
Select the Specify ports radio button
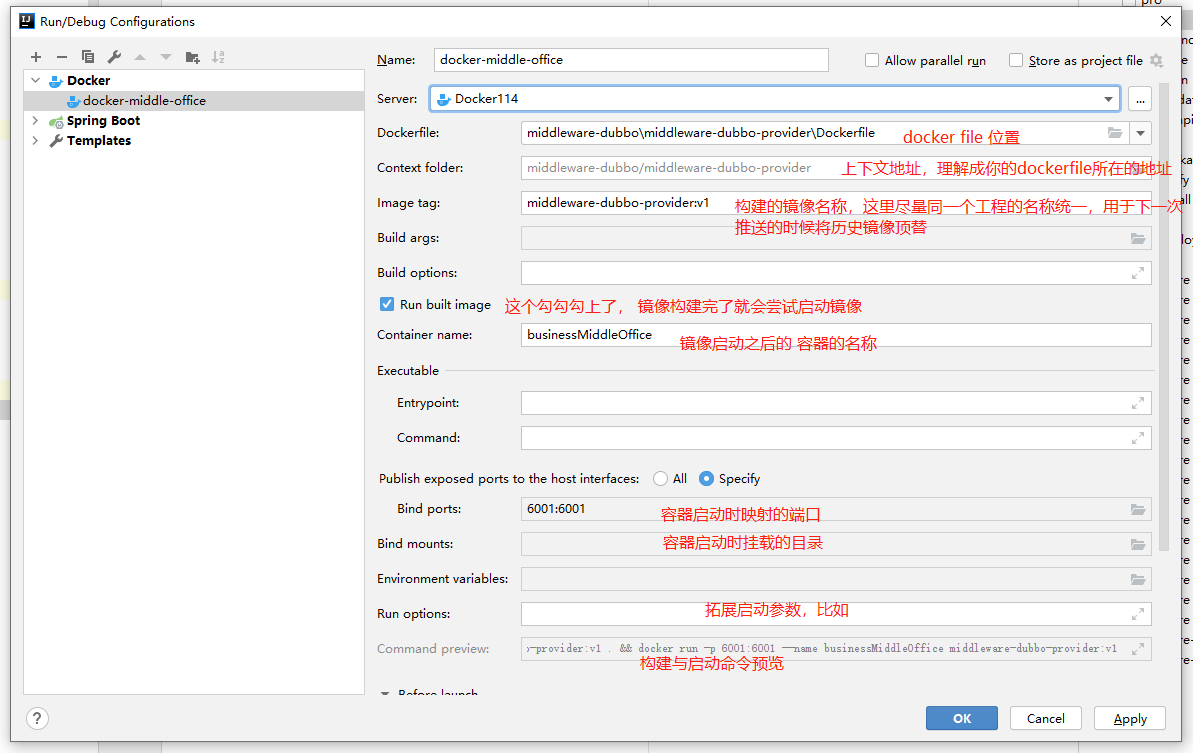(706, 478)
